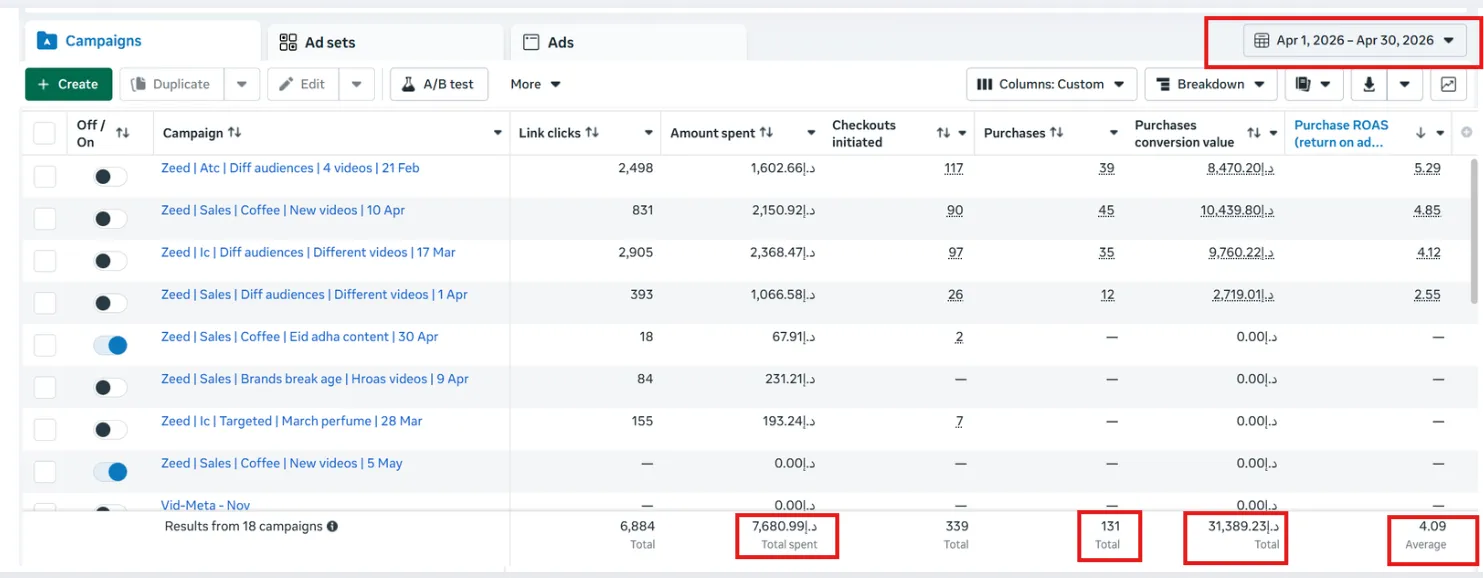Sort by the Purchases arrows icon

(x=1056, y=132)
